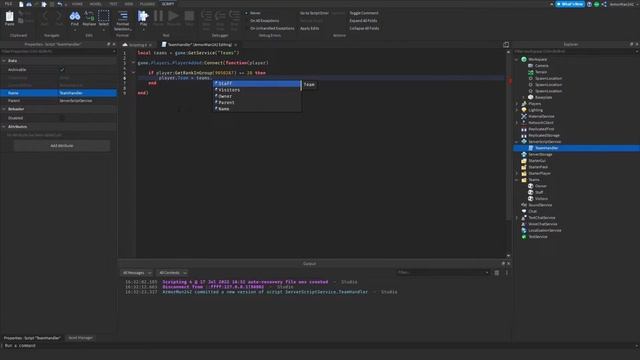Screen dimensions: 640x360
Task: Click Toggle Comment in Actions
Action: [x=364, y=13]
